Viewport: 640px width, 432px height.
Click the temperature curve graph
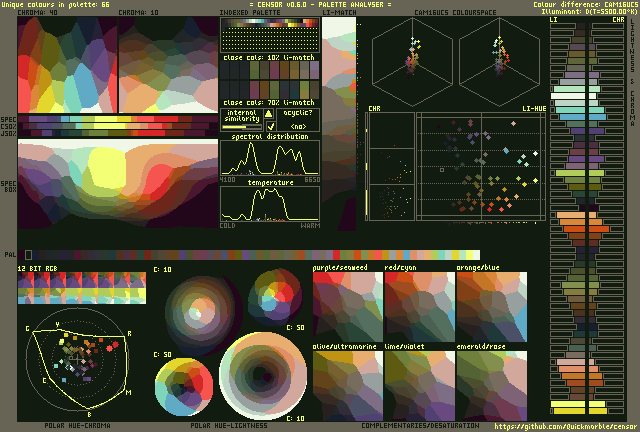click(x=270, y=204)
